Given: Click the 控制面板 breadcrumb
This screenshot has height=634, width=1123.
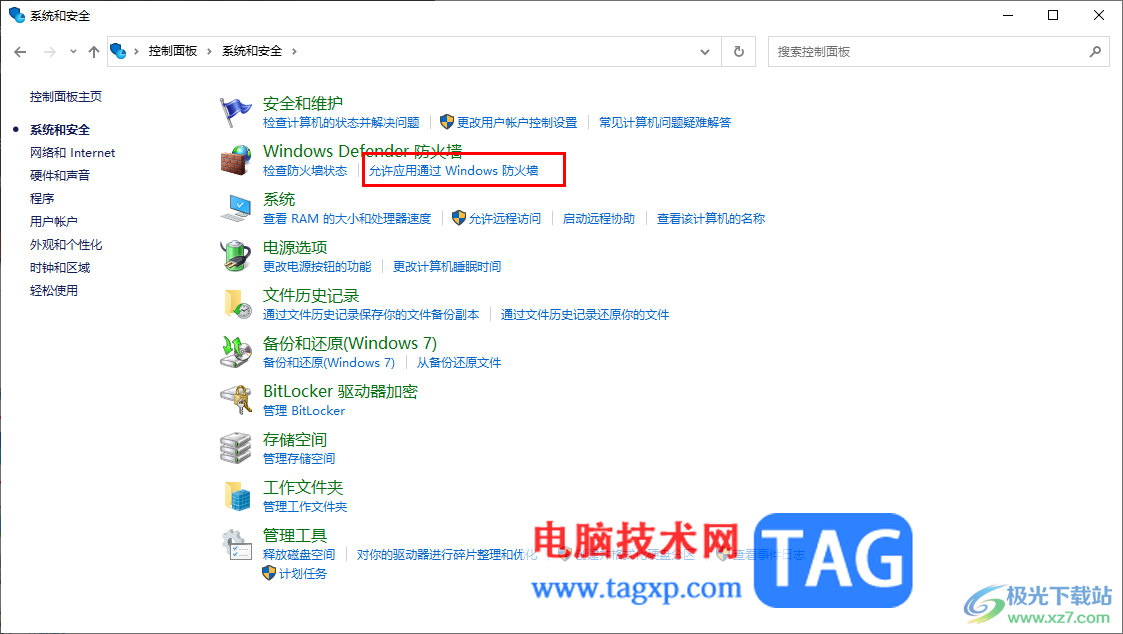Looking at the screenshot, I should point(173,51).
